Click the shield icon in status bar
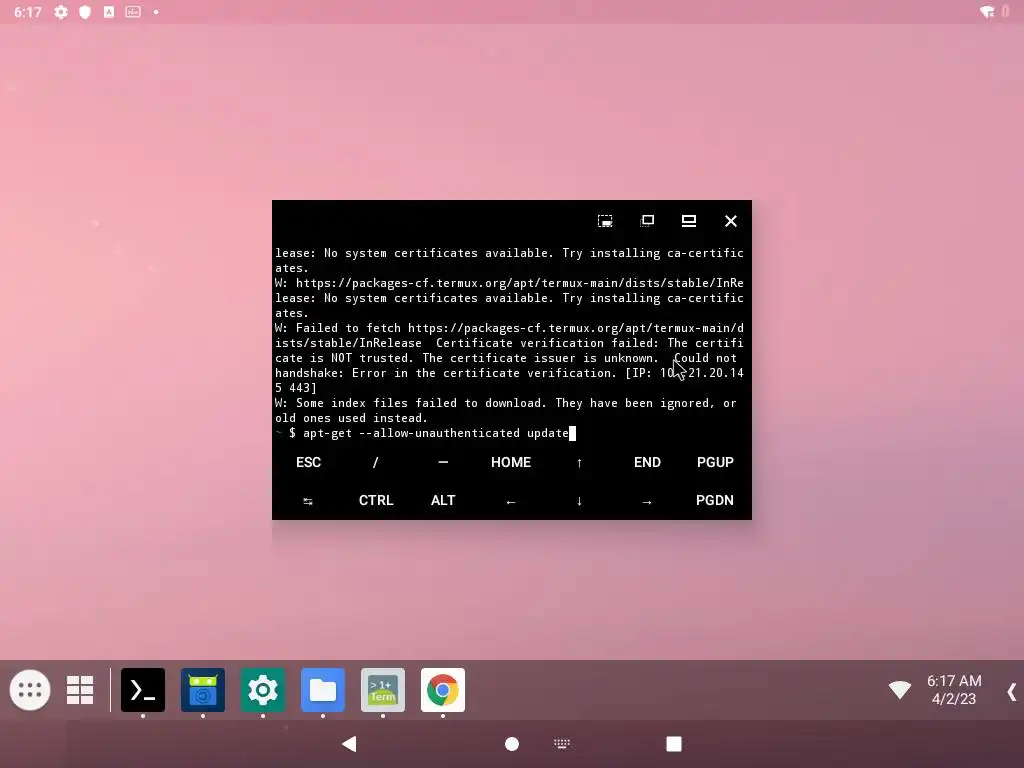The height and width of the screenshot is (768, 1024). [85, 12]
